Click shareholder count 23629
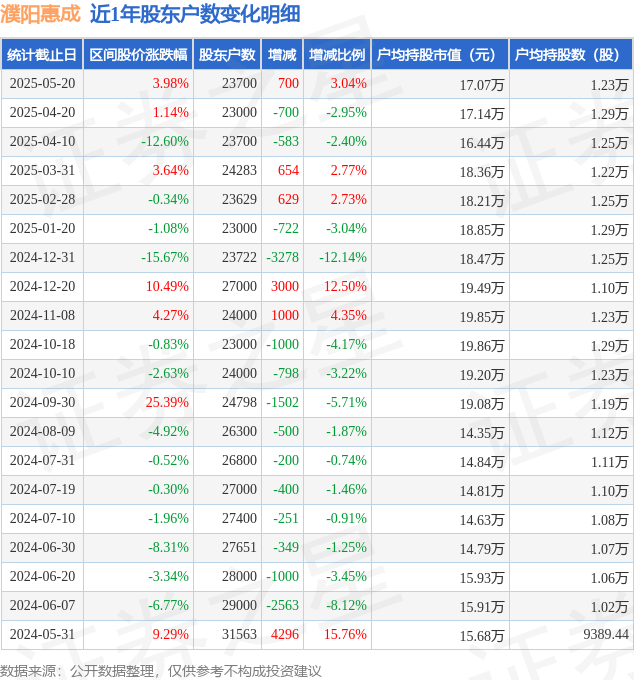This screenshot has height=680, width=634. click(239, 199)
